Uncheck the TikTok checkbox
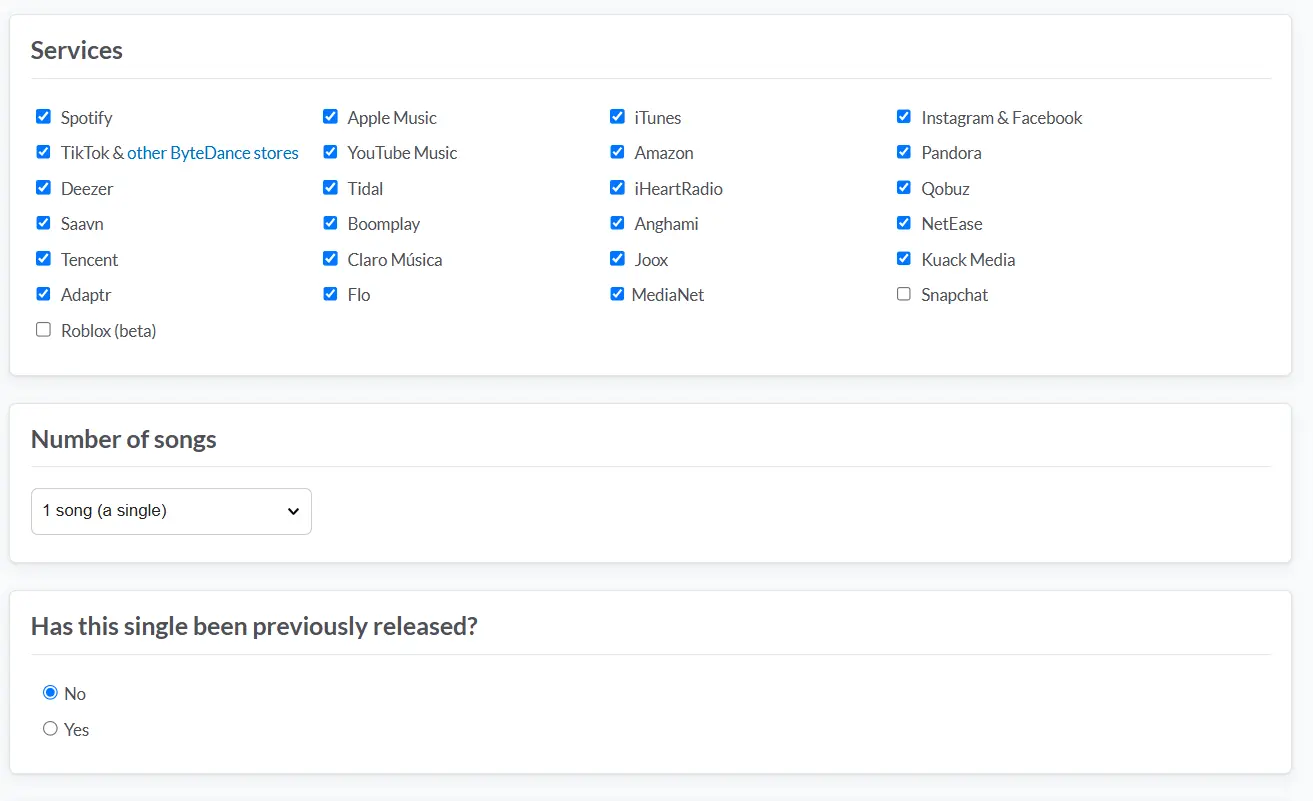Viewport: 1313px width, 801px height. click(43, 152)
